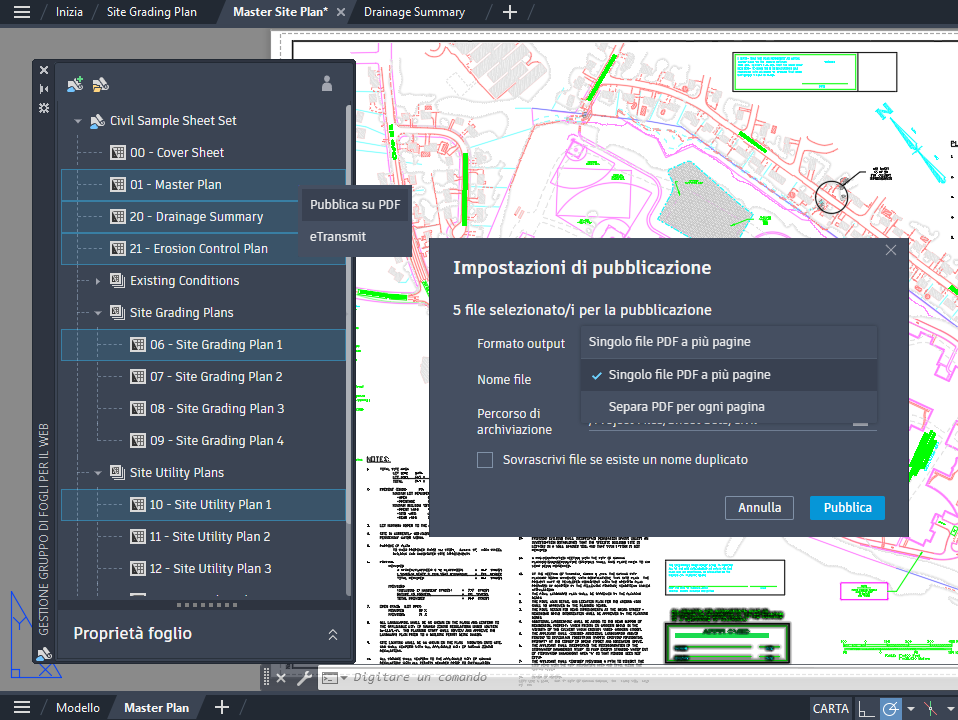
Task: Toggle the ortho mode status bar icon
Action: [866, 708]
